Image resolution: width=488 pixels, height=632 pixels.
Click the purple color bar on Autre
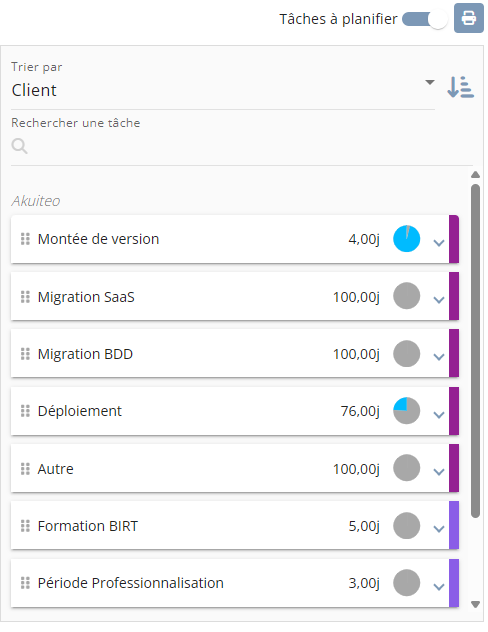(x=454, y=468)
